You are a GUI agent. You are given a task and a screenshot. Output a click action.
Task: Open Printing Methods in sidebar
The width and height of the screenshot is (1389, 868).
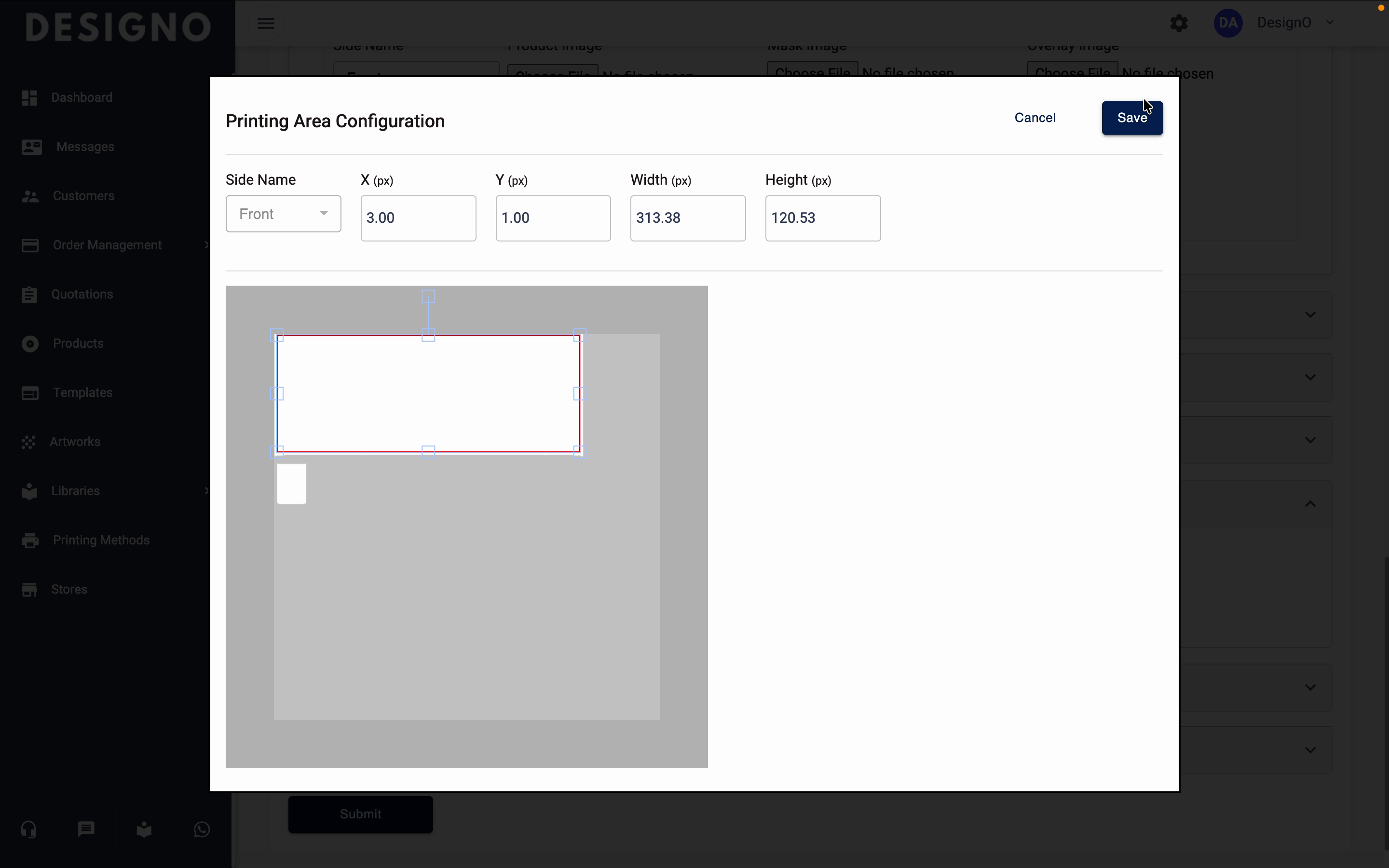click(x=101, y=540)
